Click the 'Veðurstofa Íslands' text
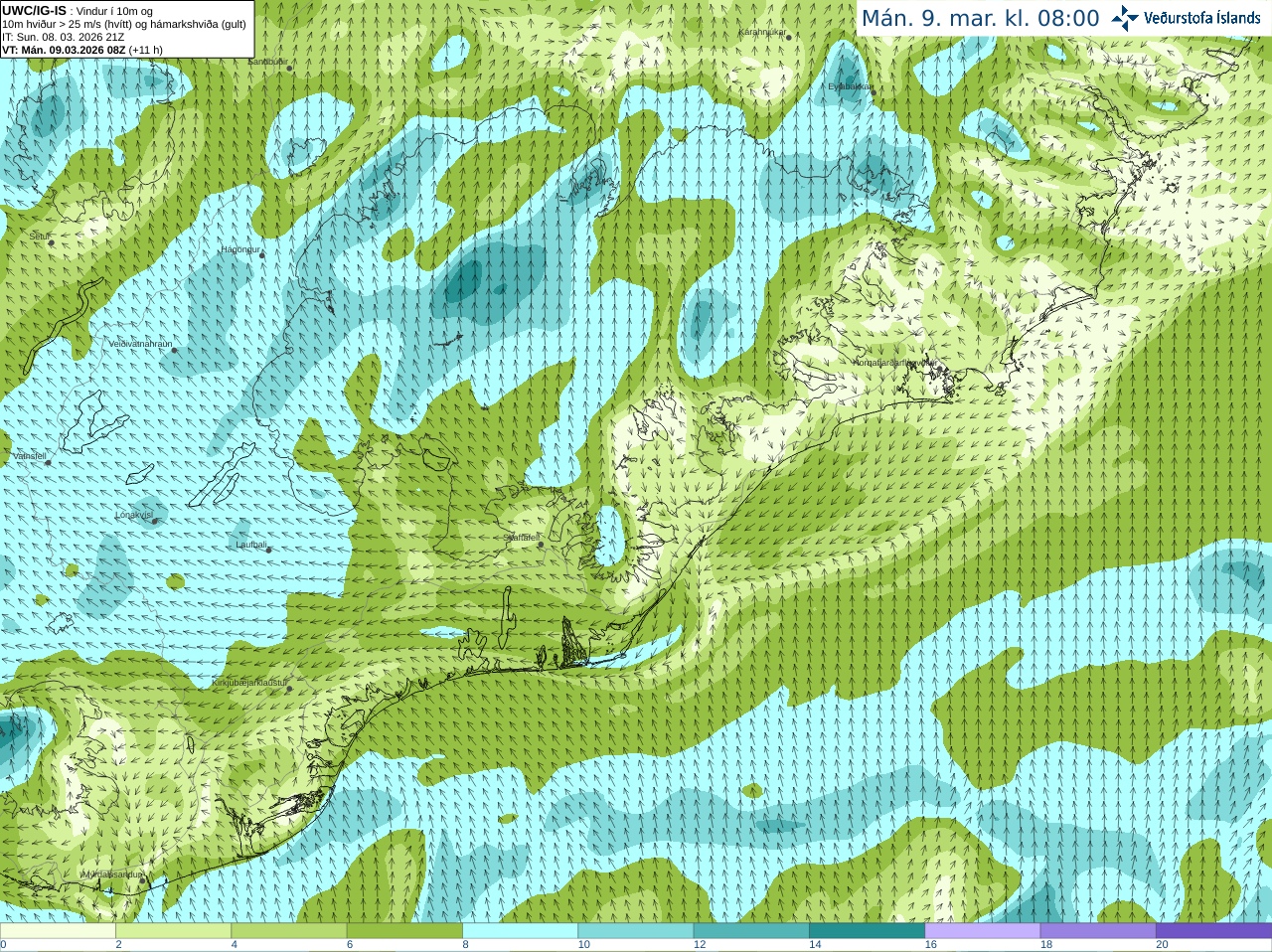The image size is (1272, 952). [x=1202, y=18]
